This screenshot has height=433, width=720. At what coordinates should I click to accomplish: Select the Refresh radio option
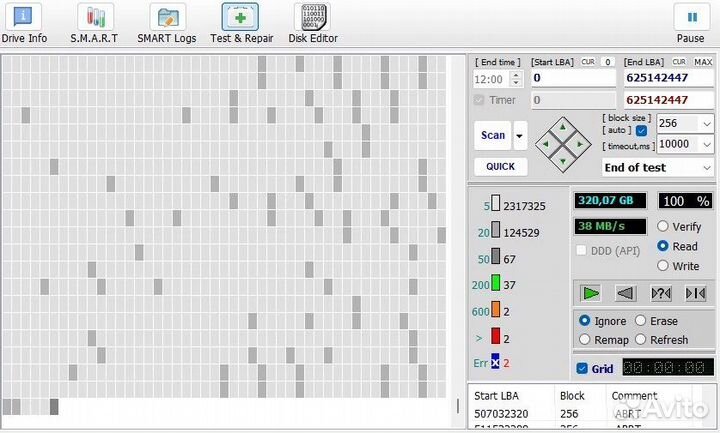click(x=641, y=339)
